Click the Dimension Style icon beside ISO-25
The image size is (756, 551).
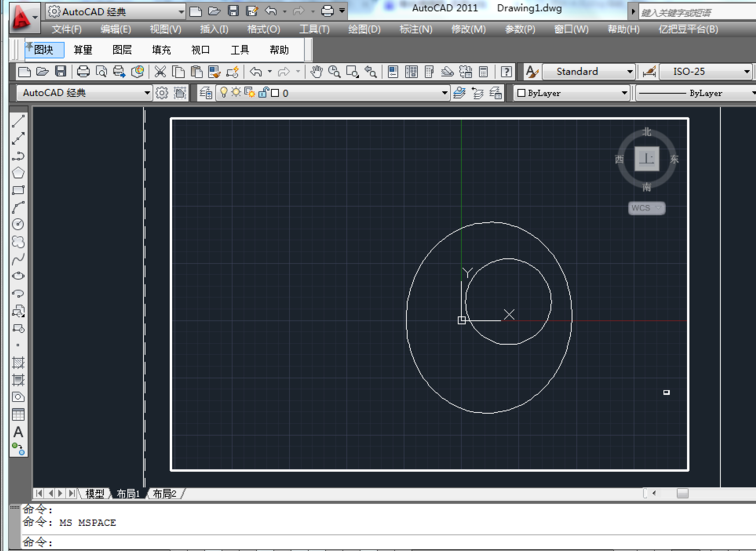[649, 72]
